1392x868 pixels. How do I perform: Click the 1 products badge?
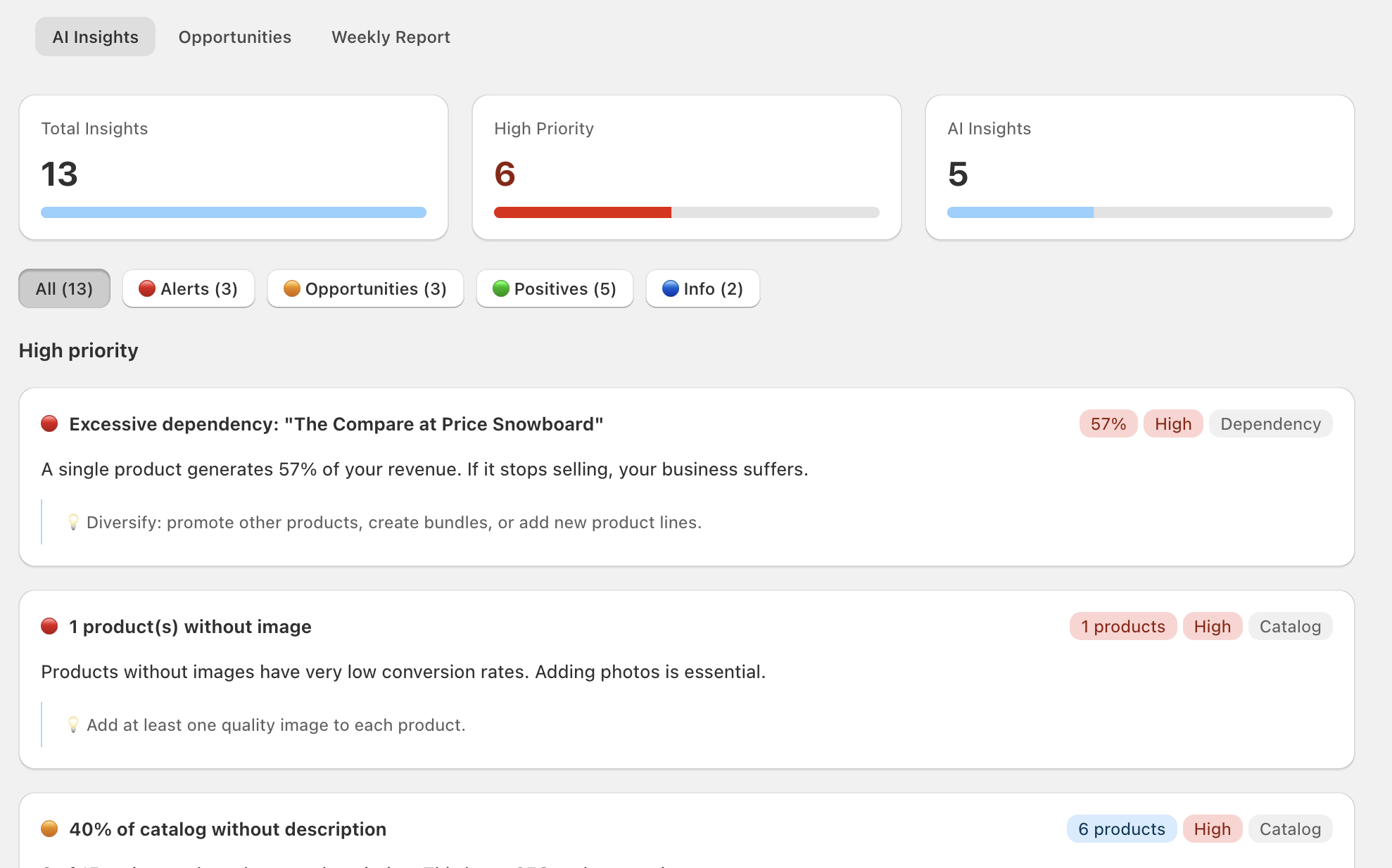pos(1123,626)
